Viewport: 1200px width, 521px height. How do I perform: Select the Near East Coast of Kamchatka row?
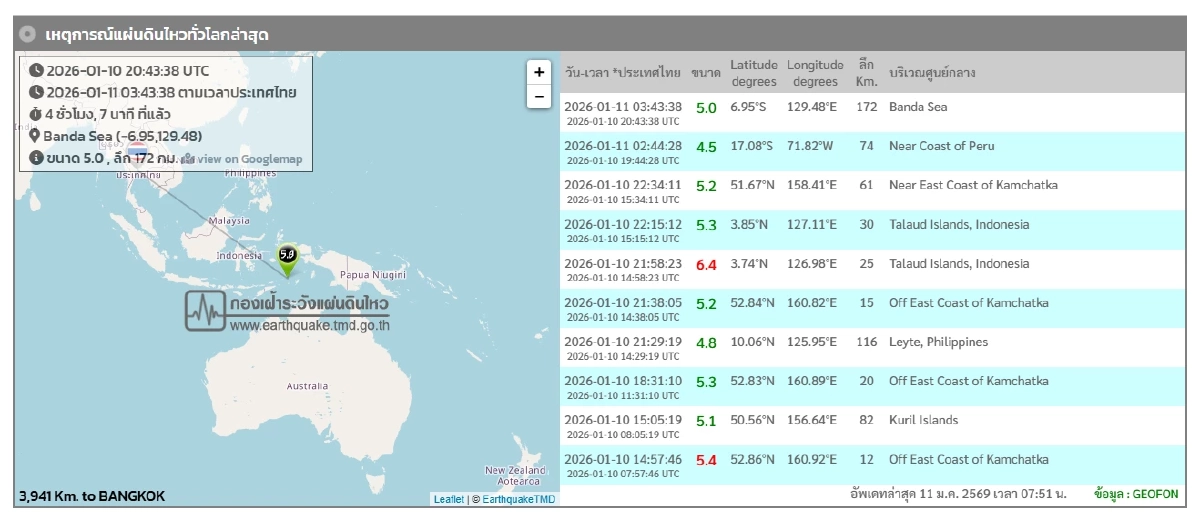pos(870,191)
